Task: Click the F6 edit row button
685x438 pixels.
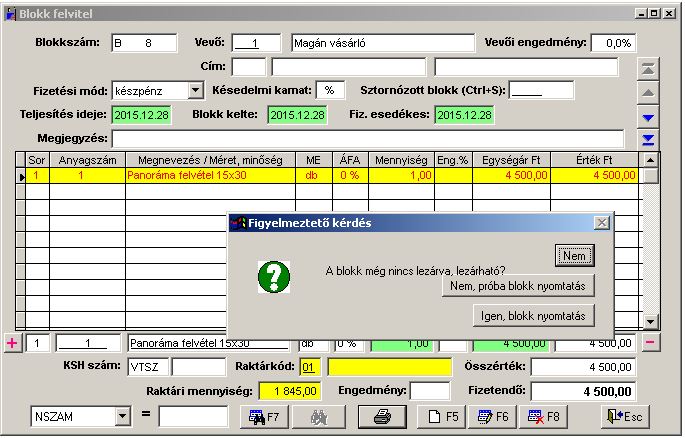Action: tap(493, 417)
